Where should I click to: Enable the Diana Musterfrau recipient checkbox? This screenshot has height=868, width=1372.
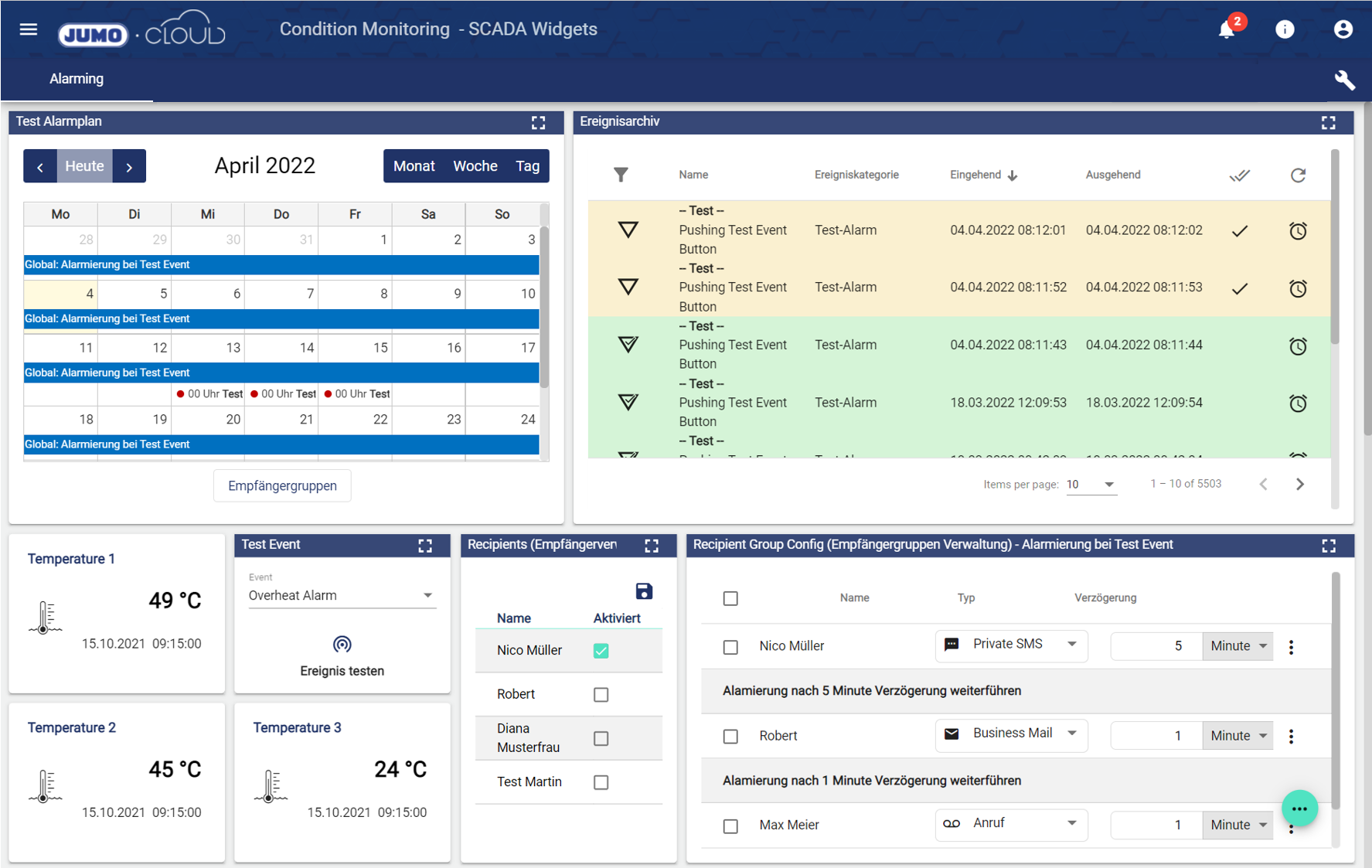(x=601, y=738)
